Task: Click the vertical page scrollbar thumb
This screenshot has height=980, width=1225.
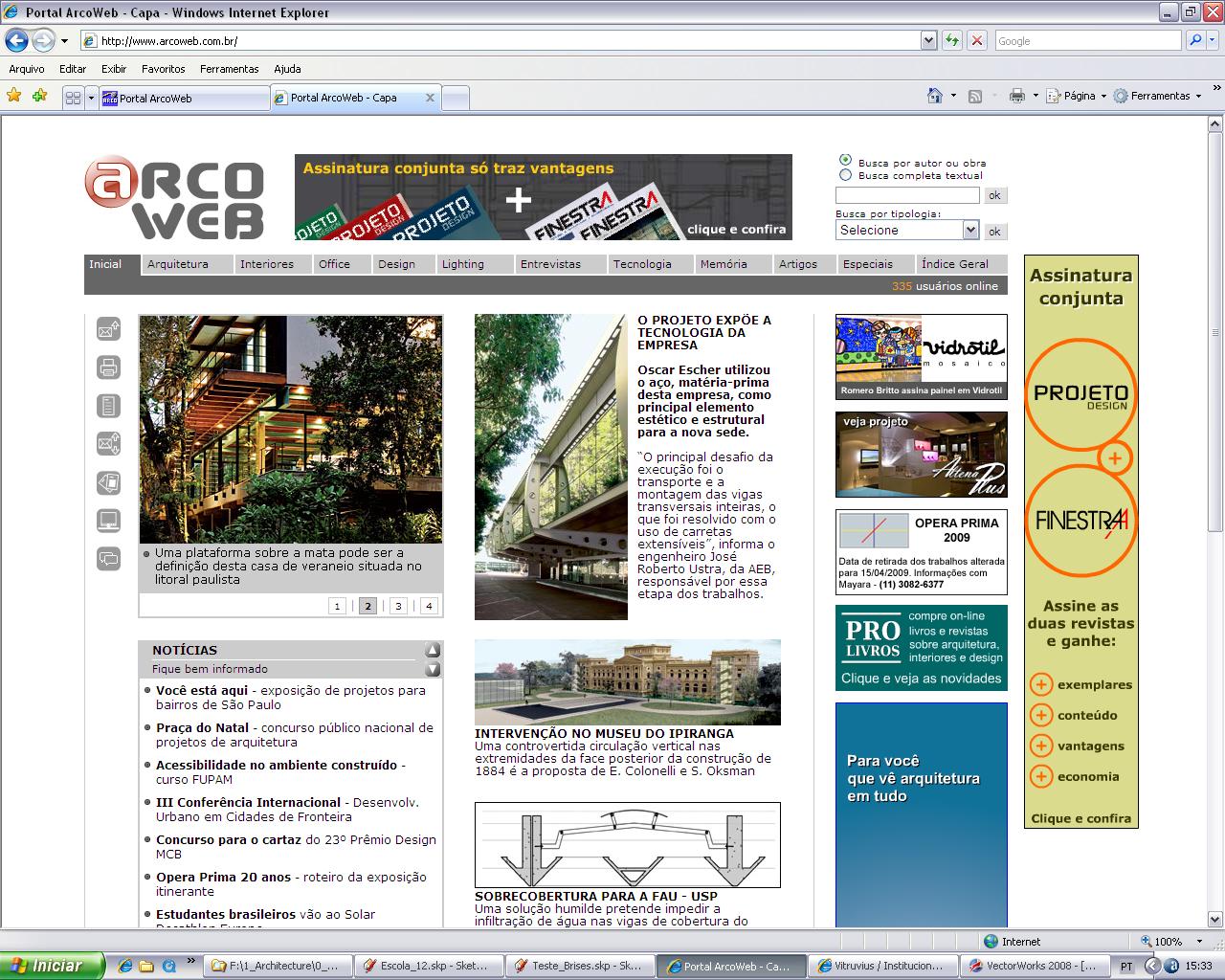Action: (1215, 330)
